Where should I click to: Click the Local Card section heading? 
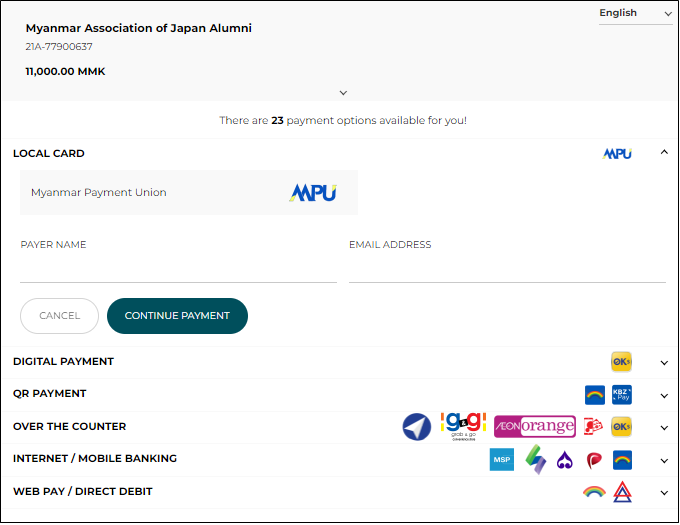tap(49, 154)
